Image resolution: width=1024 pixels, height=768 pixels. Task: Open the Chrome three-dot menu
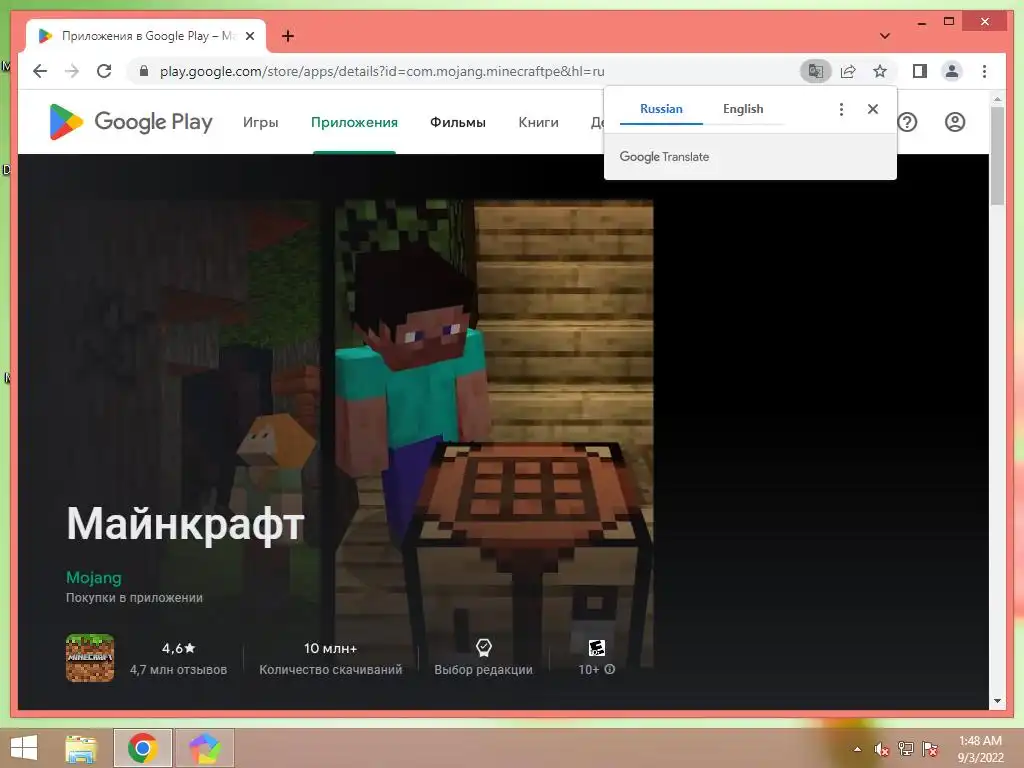[984, 71]
